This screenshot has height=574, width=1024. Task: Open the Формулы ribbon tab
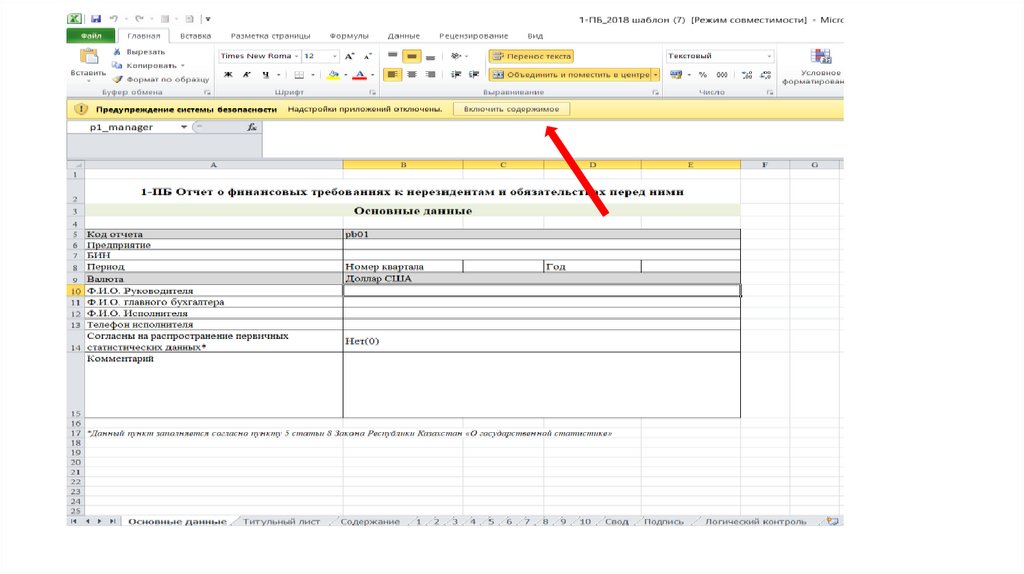tap(349, 36)
